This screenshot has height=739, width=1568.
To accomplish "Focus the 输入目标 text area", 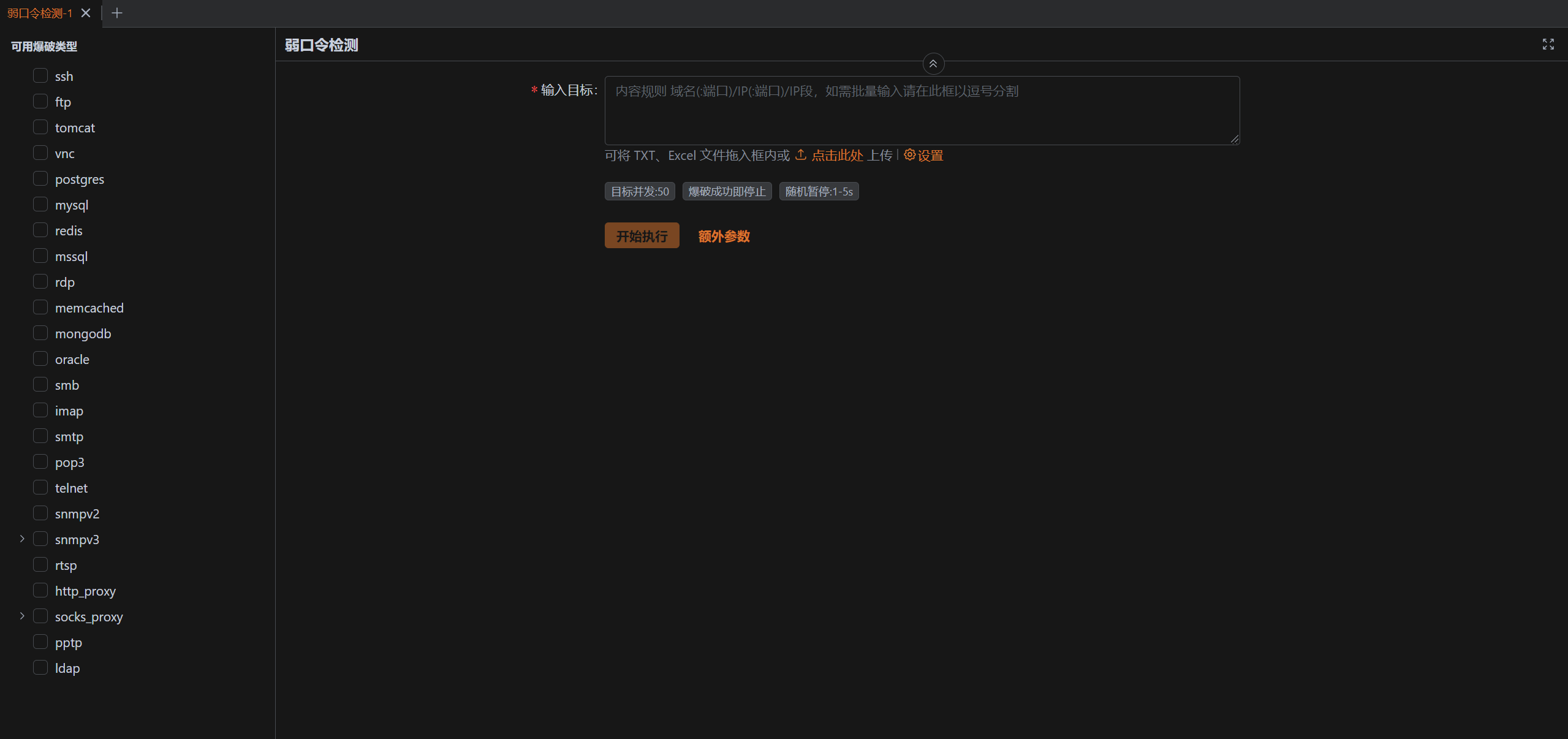I will tap(922, 110).
